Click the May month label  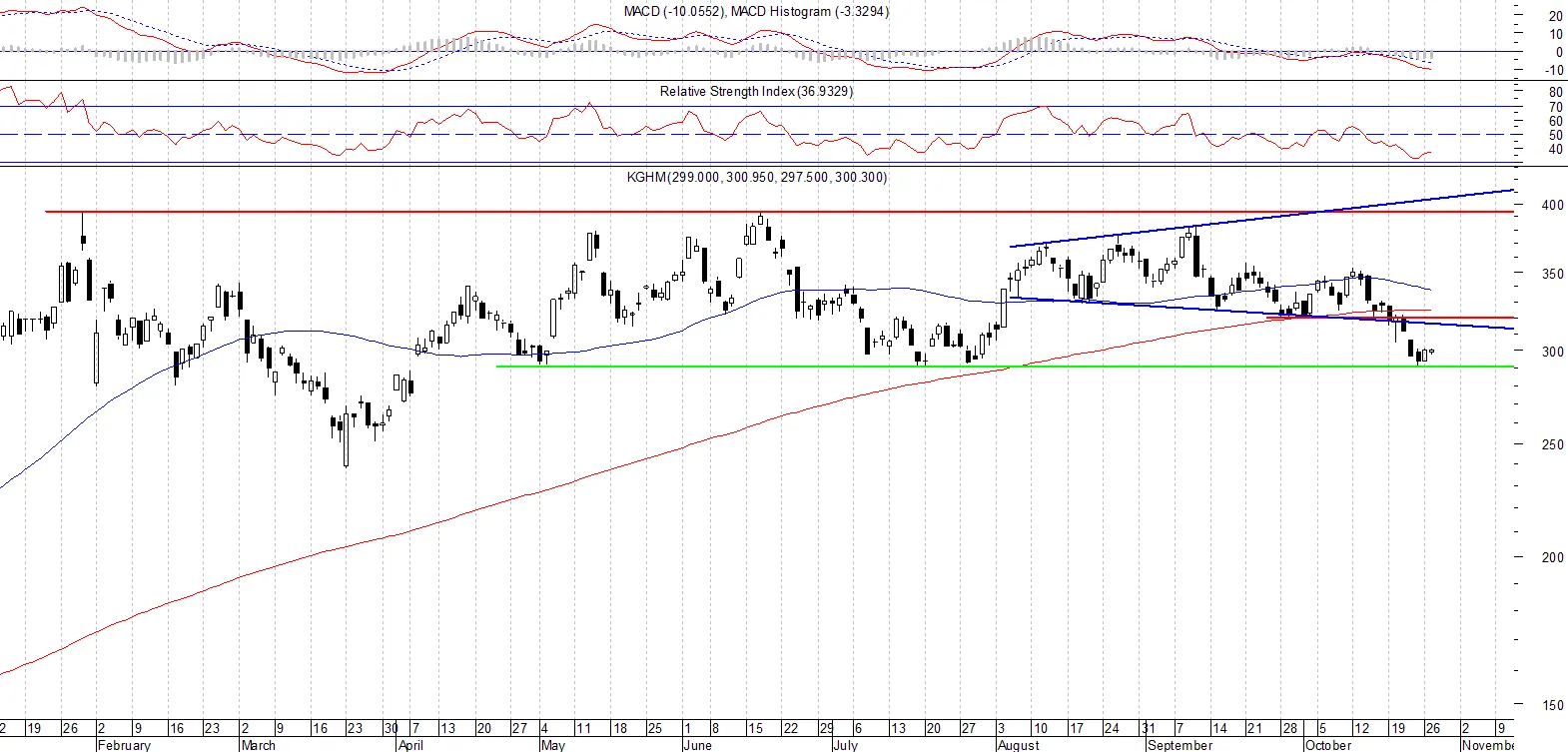(x=552, y=745)
